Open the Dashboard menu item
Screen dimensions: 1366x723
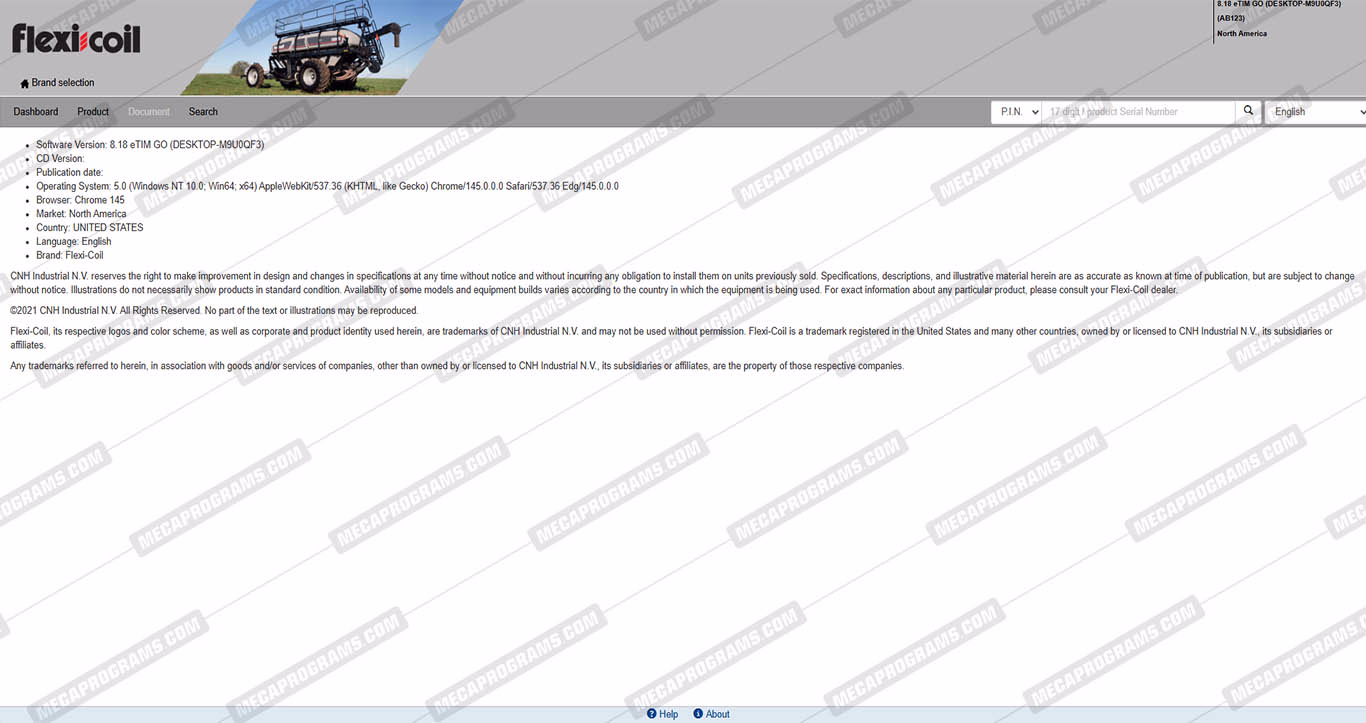coord(36,112)
